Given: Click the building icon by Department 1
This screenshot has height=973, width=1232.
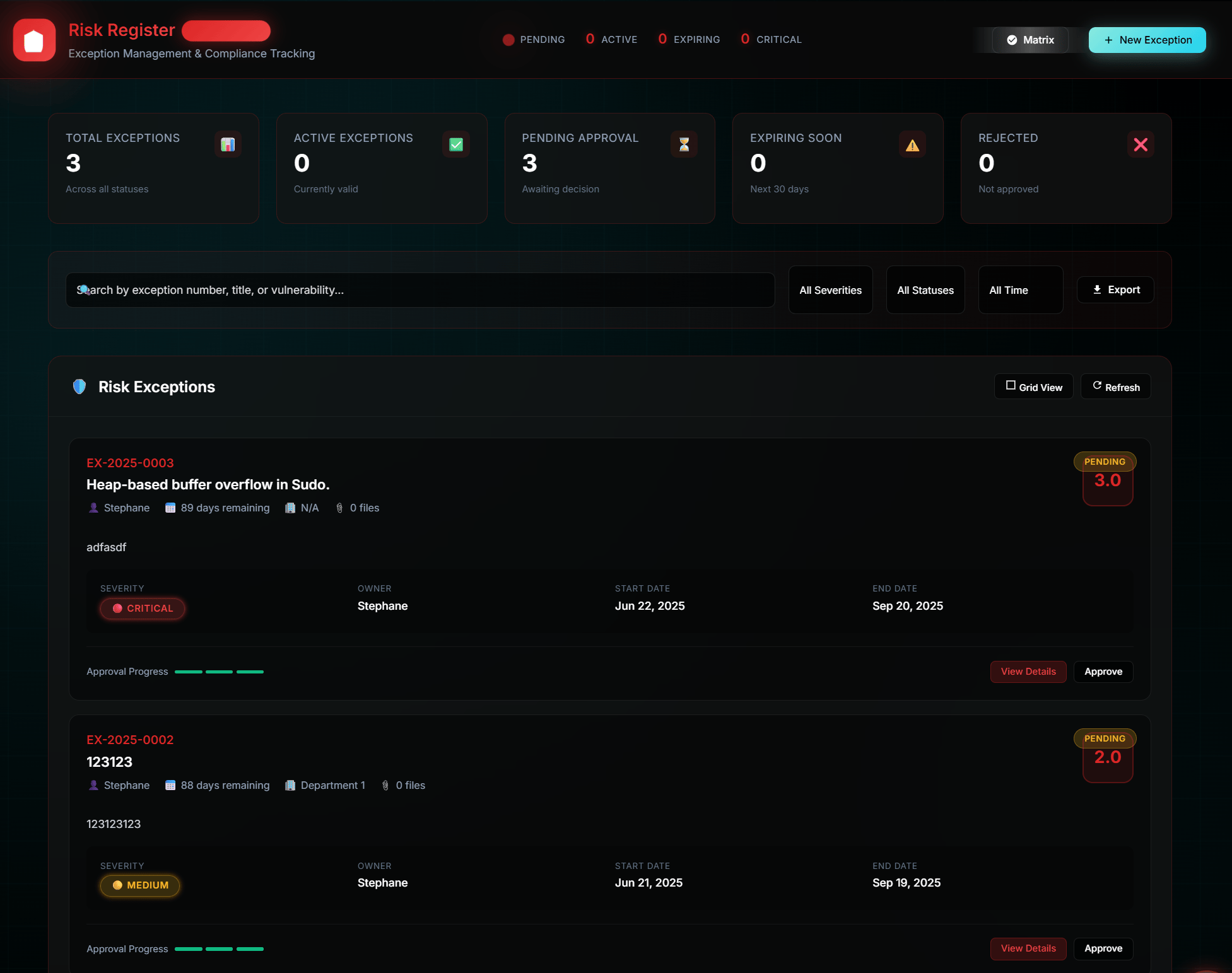Looking at the screenshot, I should [290, 785].
